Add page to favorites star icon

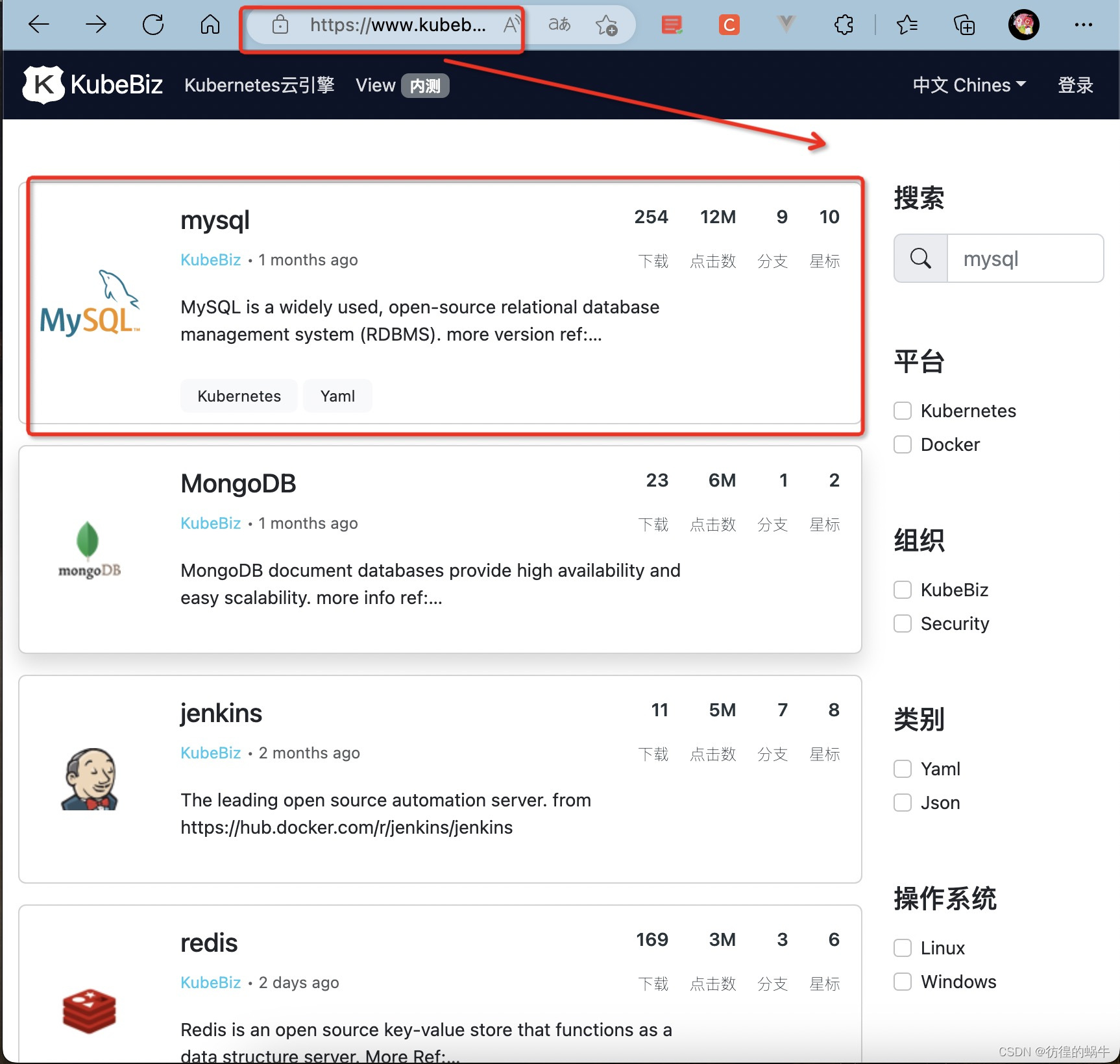606,25
